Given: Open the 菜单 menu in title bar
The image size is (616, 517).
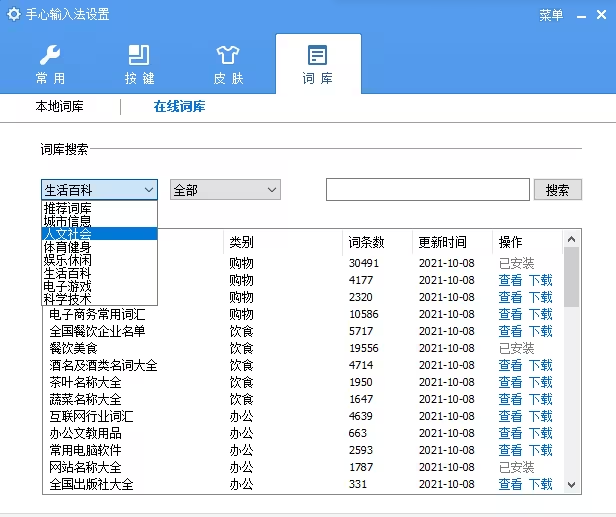Looking at the screenshot, I should click(551, 15).
